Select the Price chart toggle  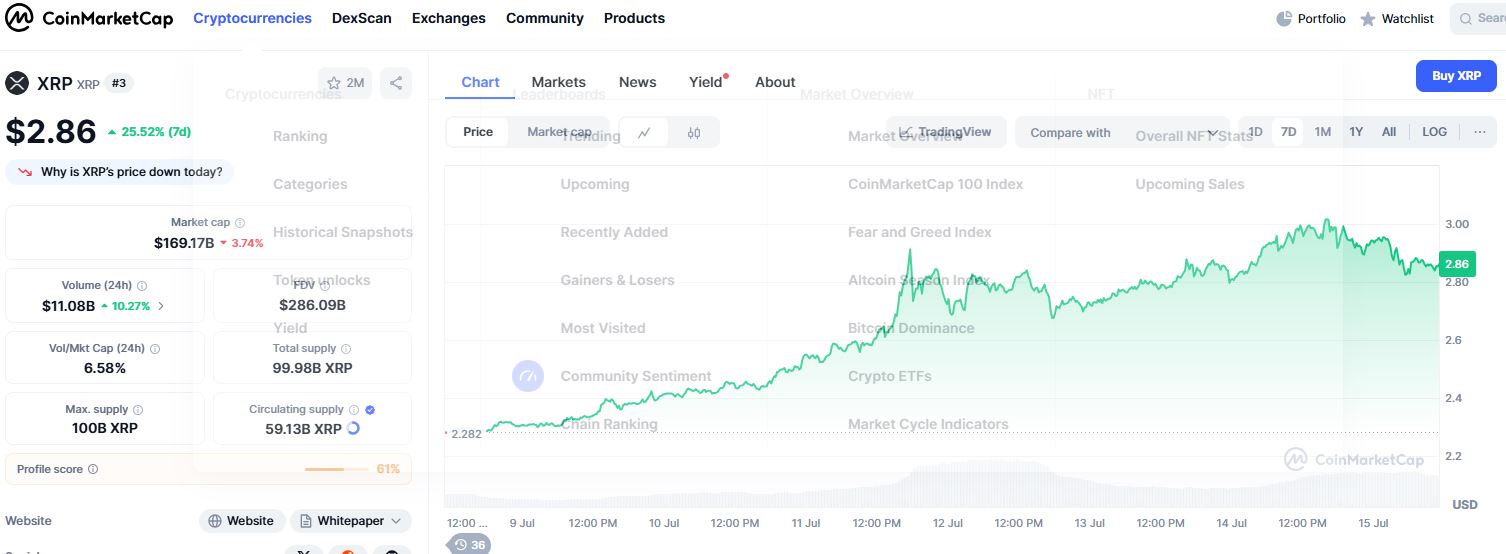[x=478, y=132]
